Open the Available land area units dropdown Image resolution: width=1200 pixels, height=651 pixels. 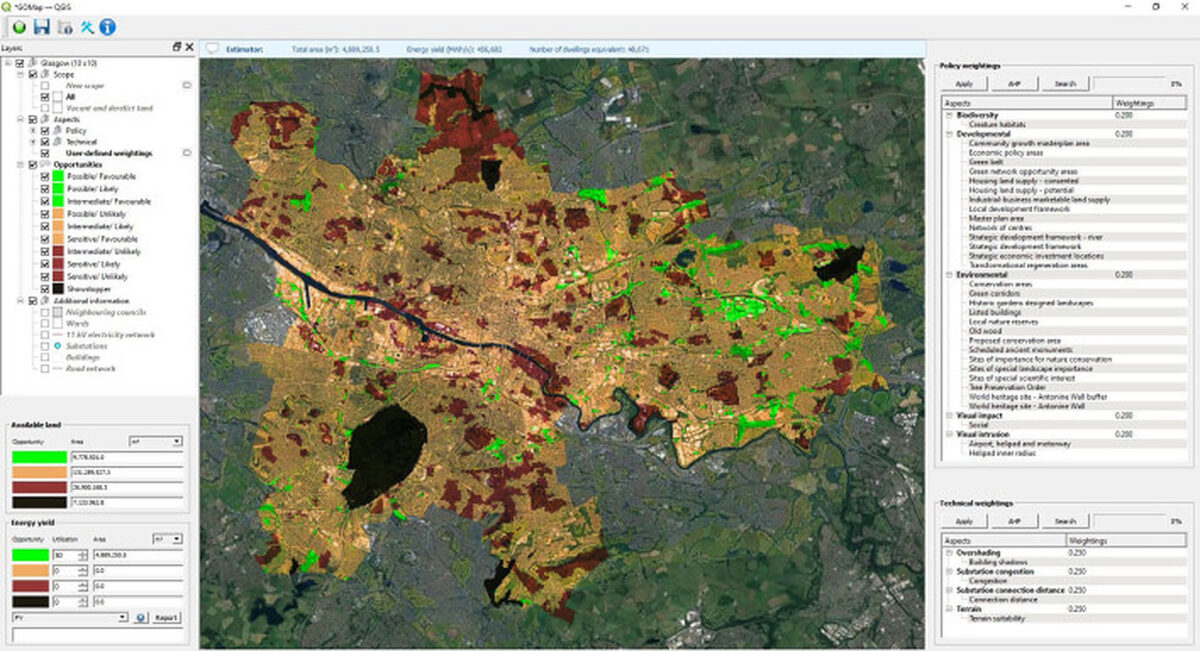pyautogui.click(x=155, y=441)
